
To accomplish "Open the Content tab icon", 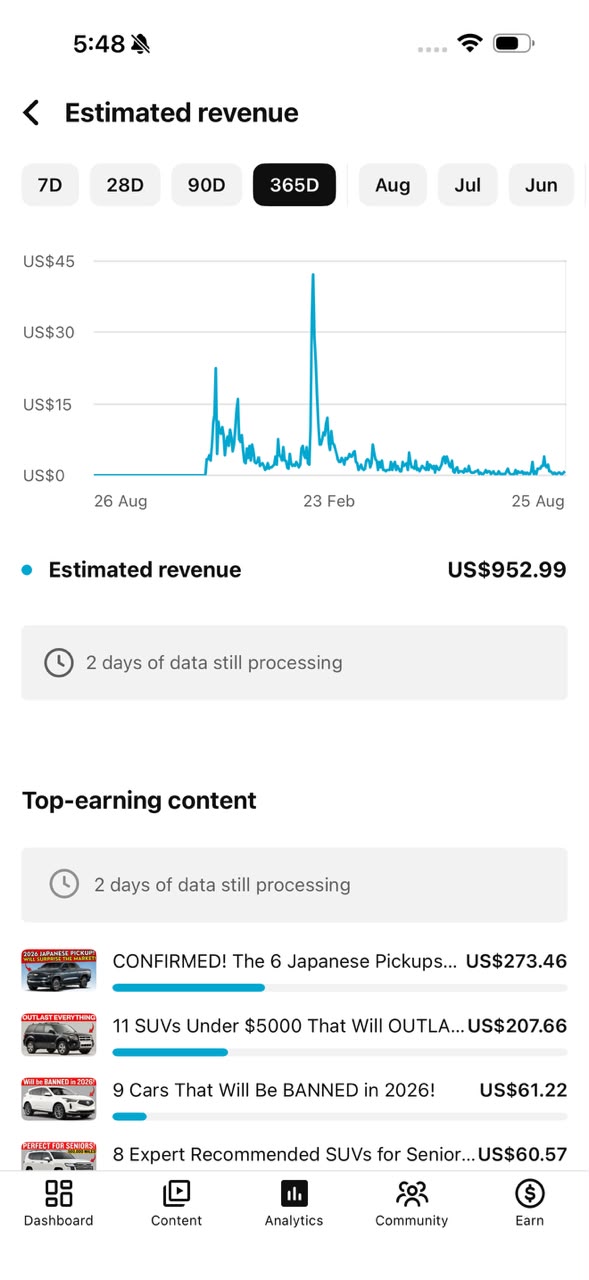I will tap(176, 1193).
